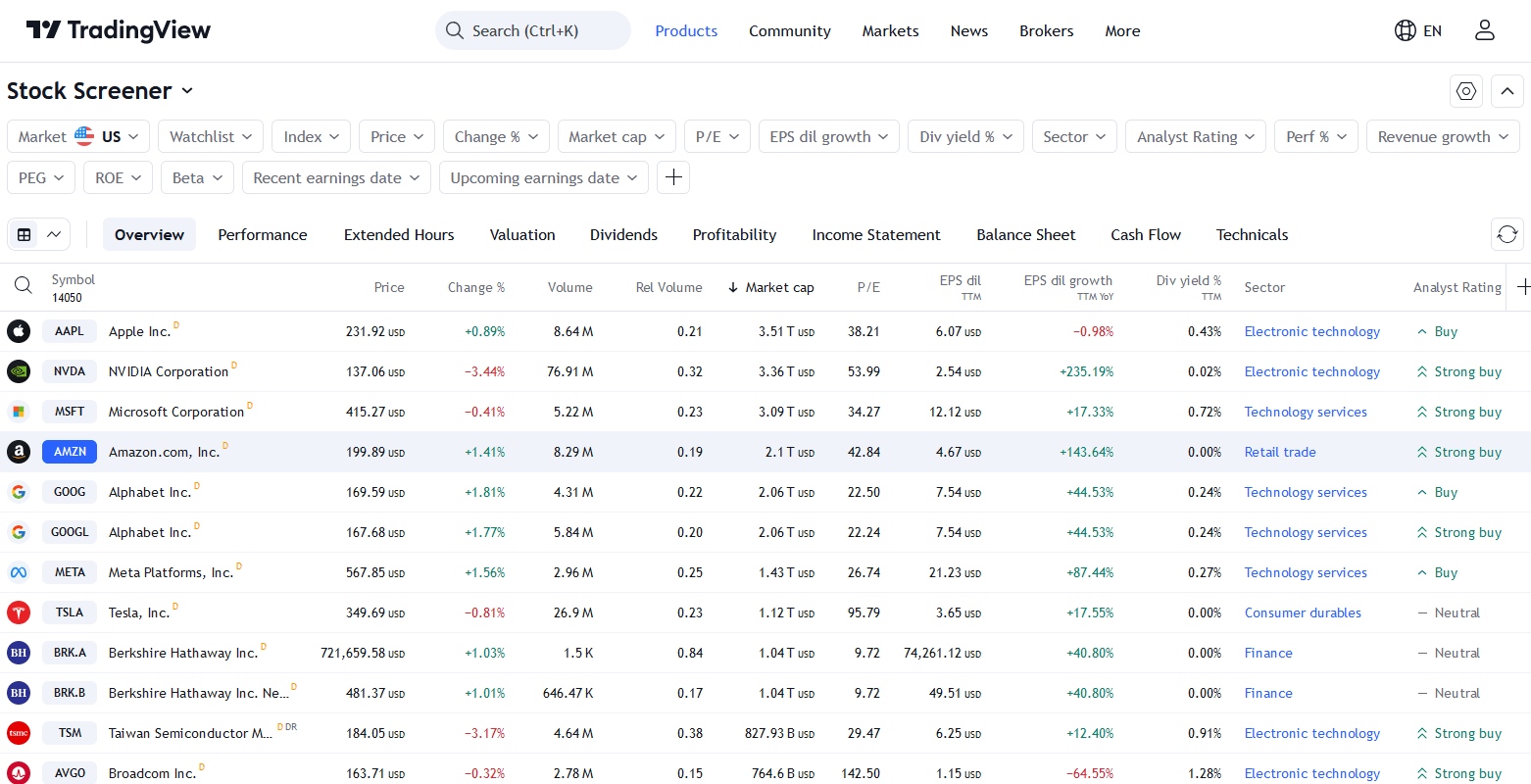
Task: Open the Brokers menu
Action: (1046, 30)
